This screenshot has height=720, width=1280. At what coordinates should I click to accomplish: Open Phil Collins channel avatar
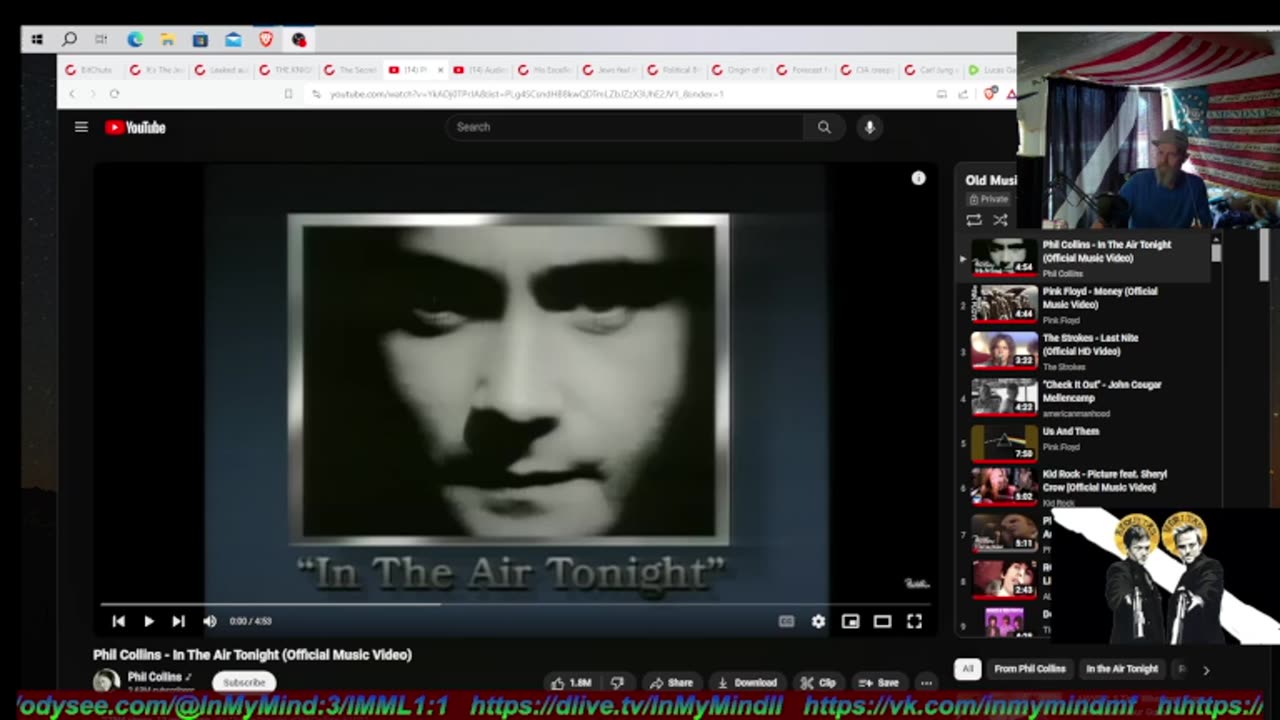tap(106, 682)
